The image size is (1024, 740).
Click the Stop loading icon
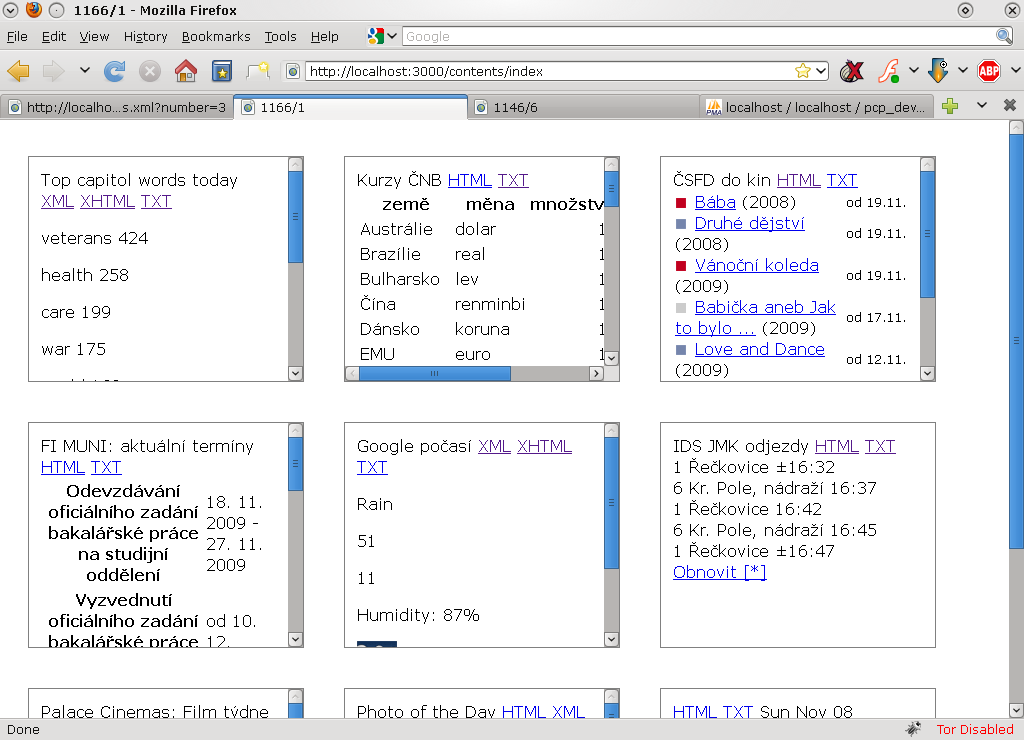150,71
